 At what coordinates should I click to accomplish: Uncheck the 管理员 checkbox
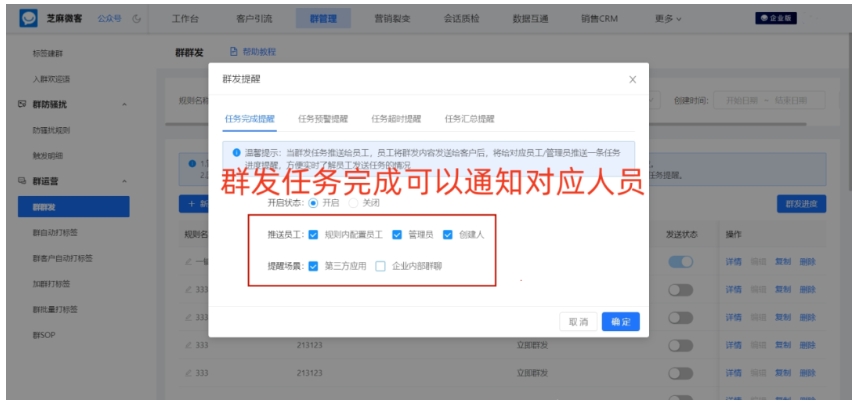[x=397, y=235]
